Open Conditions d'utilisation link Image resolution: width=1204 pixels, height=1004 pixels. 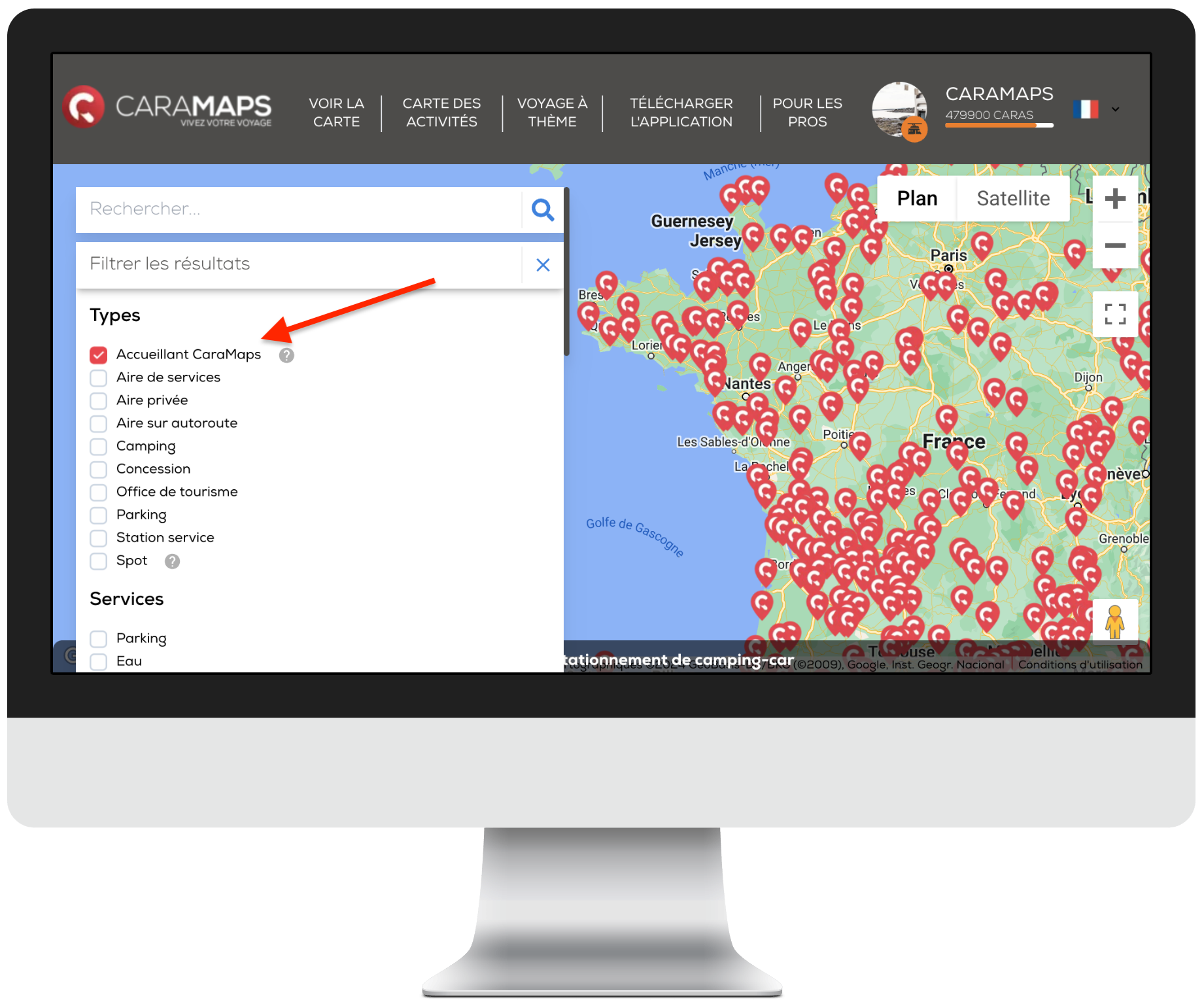coord(1080,665)
